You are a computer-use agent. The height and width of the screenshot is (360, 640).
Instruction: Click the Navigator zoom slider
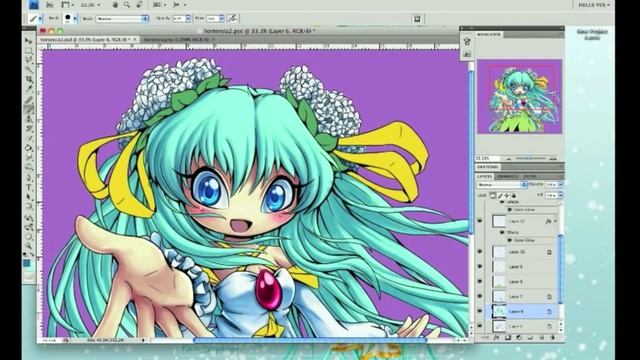[530, 158]
